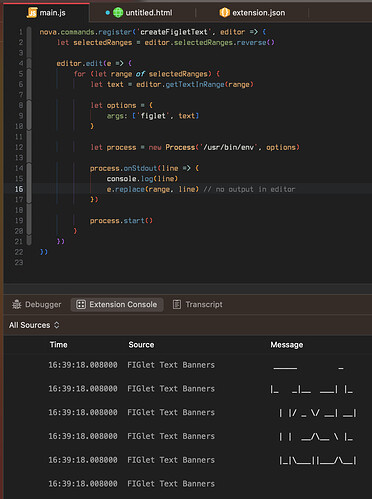Click the globe icon on untitled.html tab
372x499 pixels.
tap(118, 13)
